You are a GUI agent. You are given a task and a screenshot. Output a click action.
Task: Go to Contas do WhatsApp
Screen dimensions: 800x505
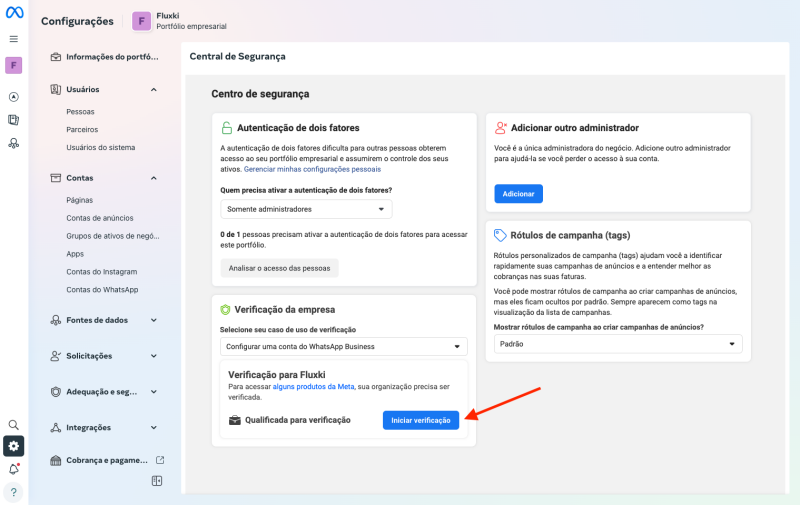102,290
